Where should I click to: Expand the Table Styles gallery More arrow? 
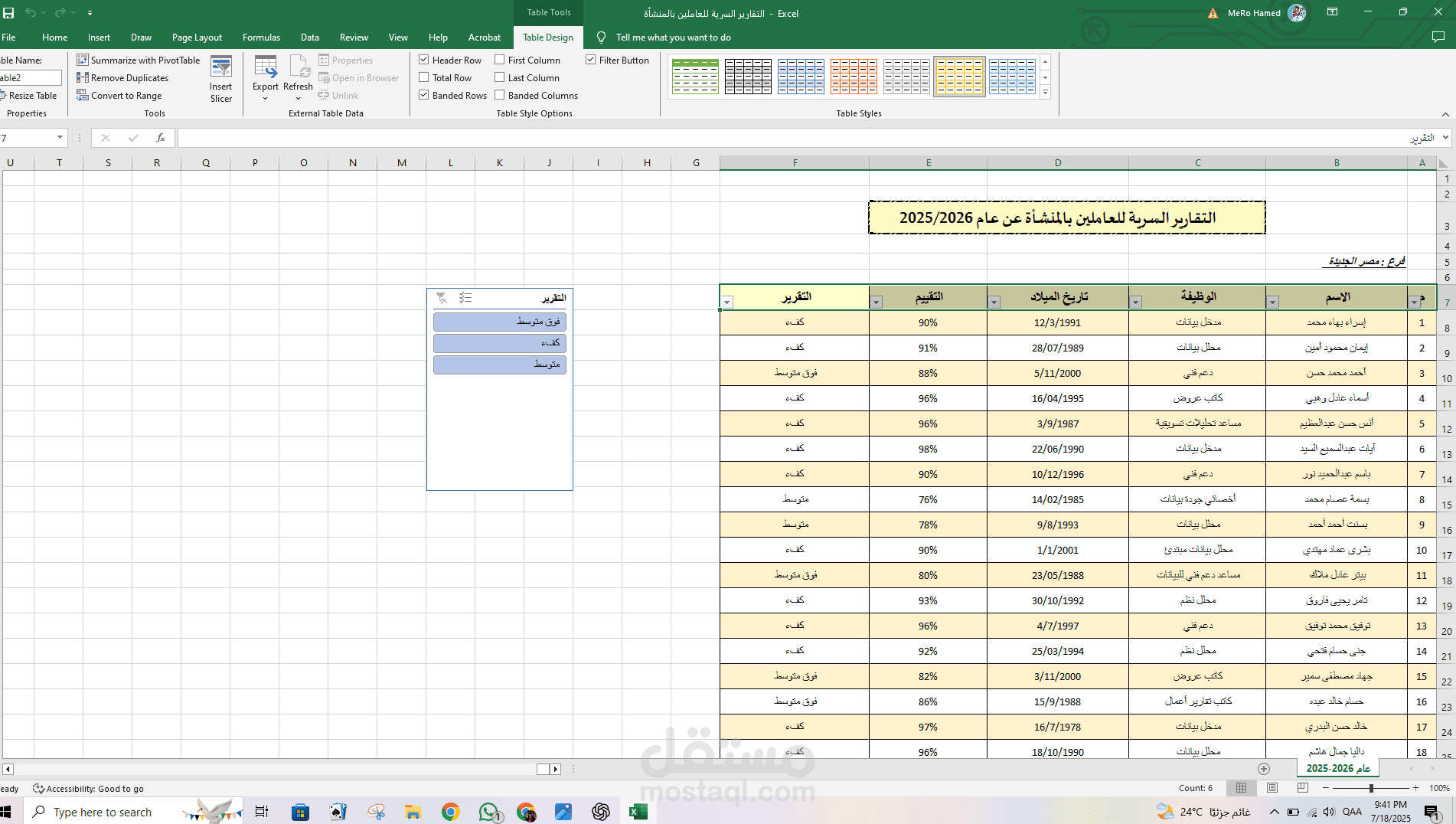coord(1046,93)
